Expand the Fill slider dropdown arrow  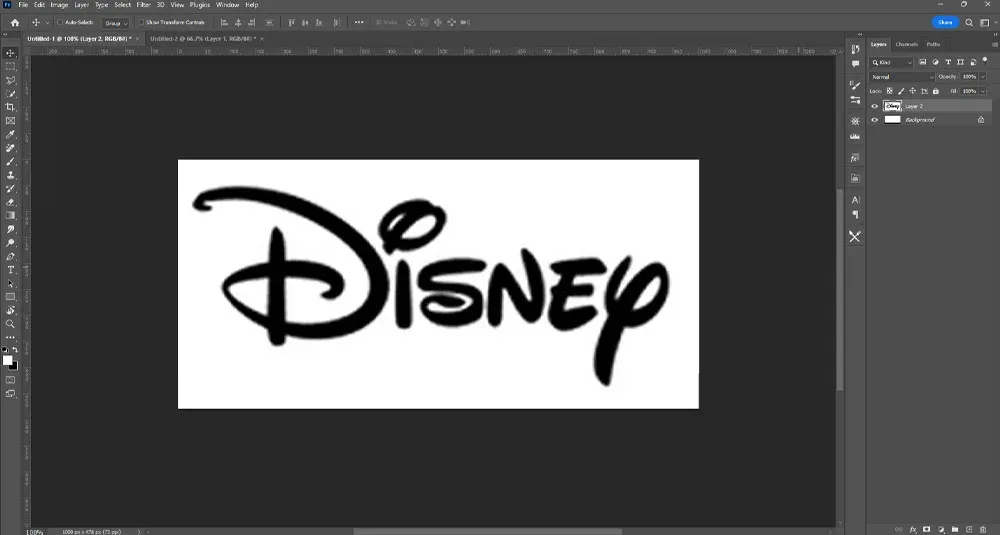(983, 91)
